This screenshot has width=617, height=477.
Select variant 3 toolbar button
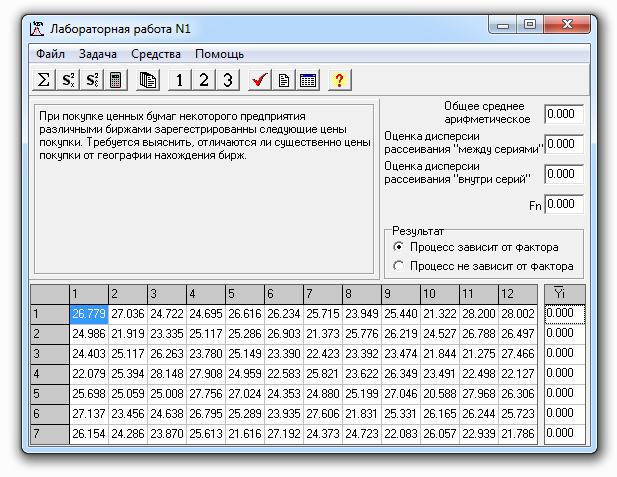(228, 80)
